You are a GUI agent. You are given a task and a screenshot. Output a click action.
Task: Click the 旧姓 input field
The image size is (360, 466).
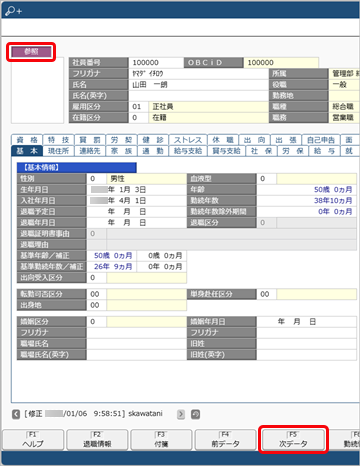coord(307,344)
